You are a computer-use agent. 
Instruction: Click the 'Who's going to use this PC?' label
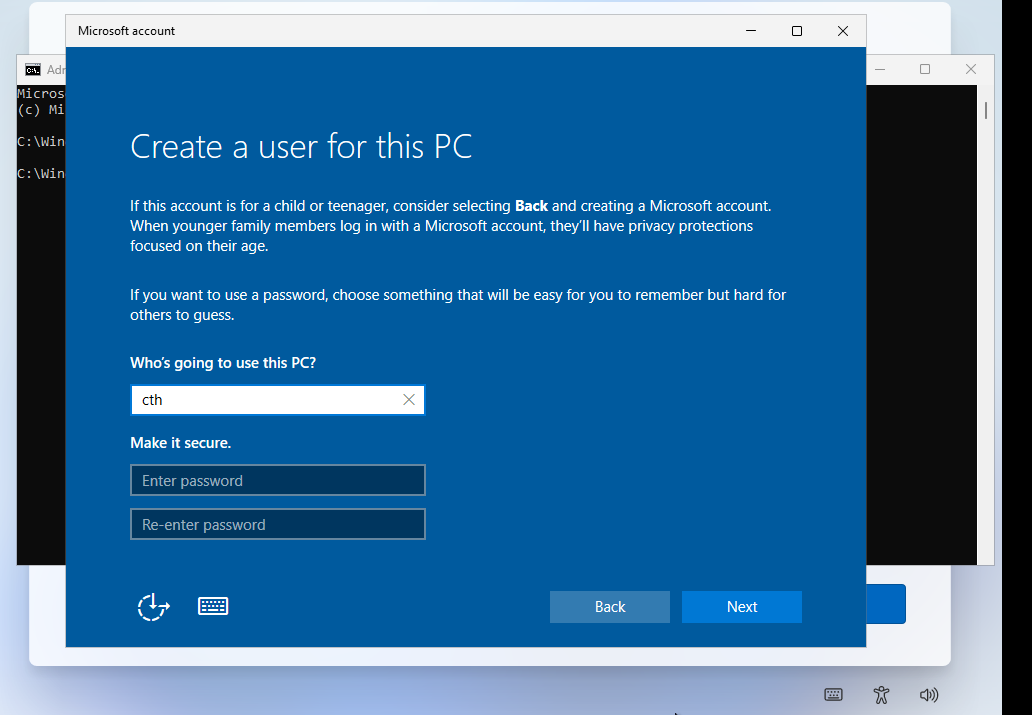[x=223, y=363]
